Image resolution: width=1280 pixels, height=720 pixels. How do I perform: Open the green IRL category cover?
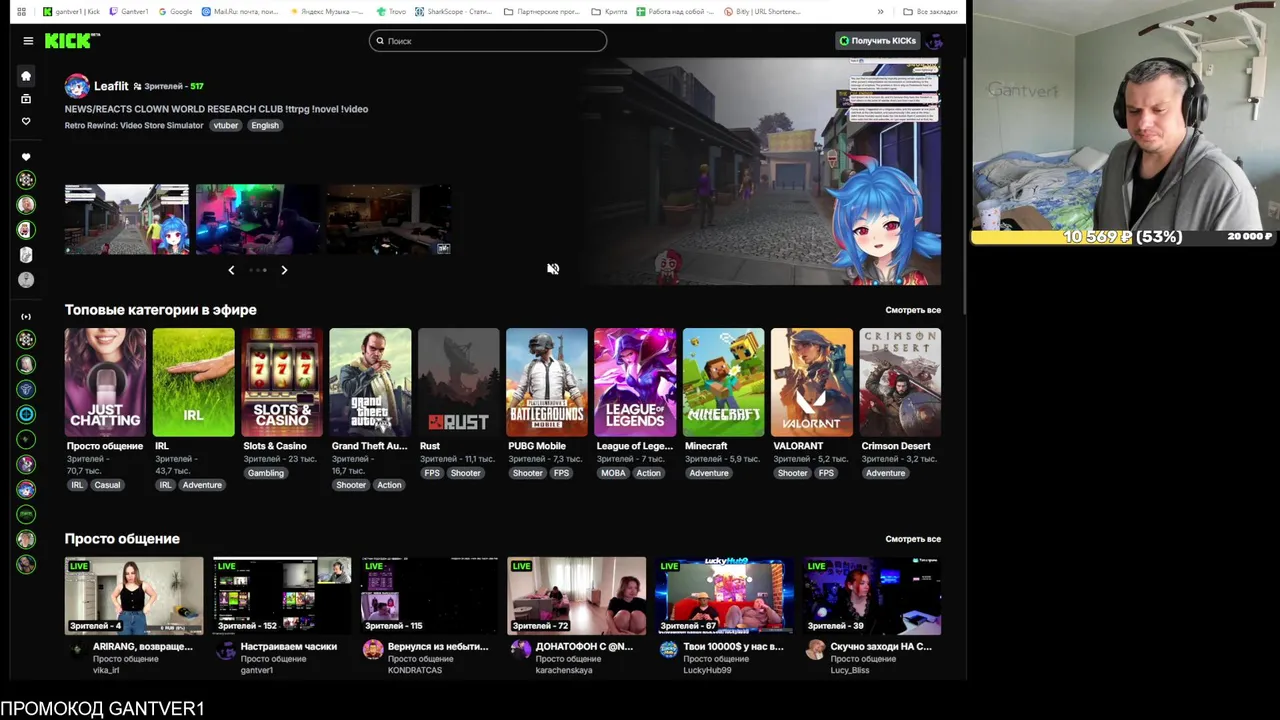[x=194, y=382]
